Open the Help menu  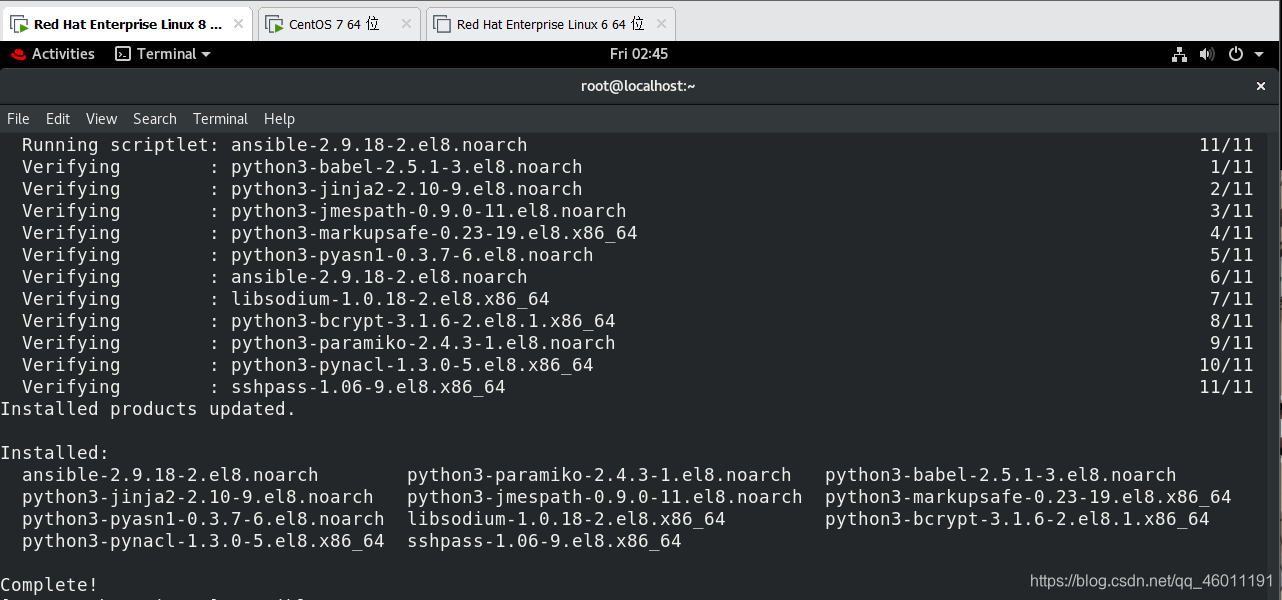tap(279, 118)
